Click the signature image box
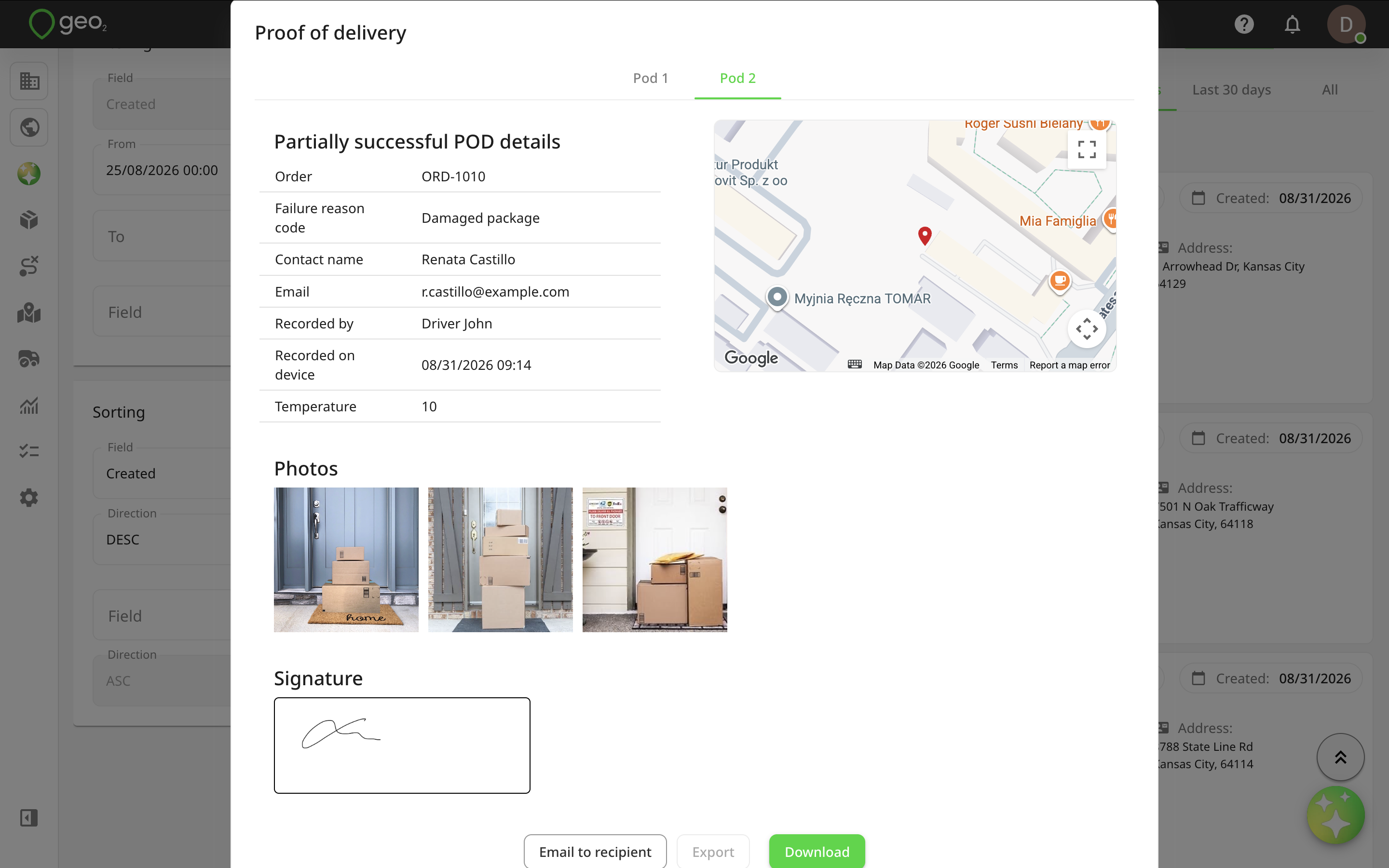Image resolution: width=1389 pixels, height=868 pixels. pyautogui.click(x=402, y=745)
